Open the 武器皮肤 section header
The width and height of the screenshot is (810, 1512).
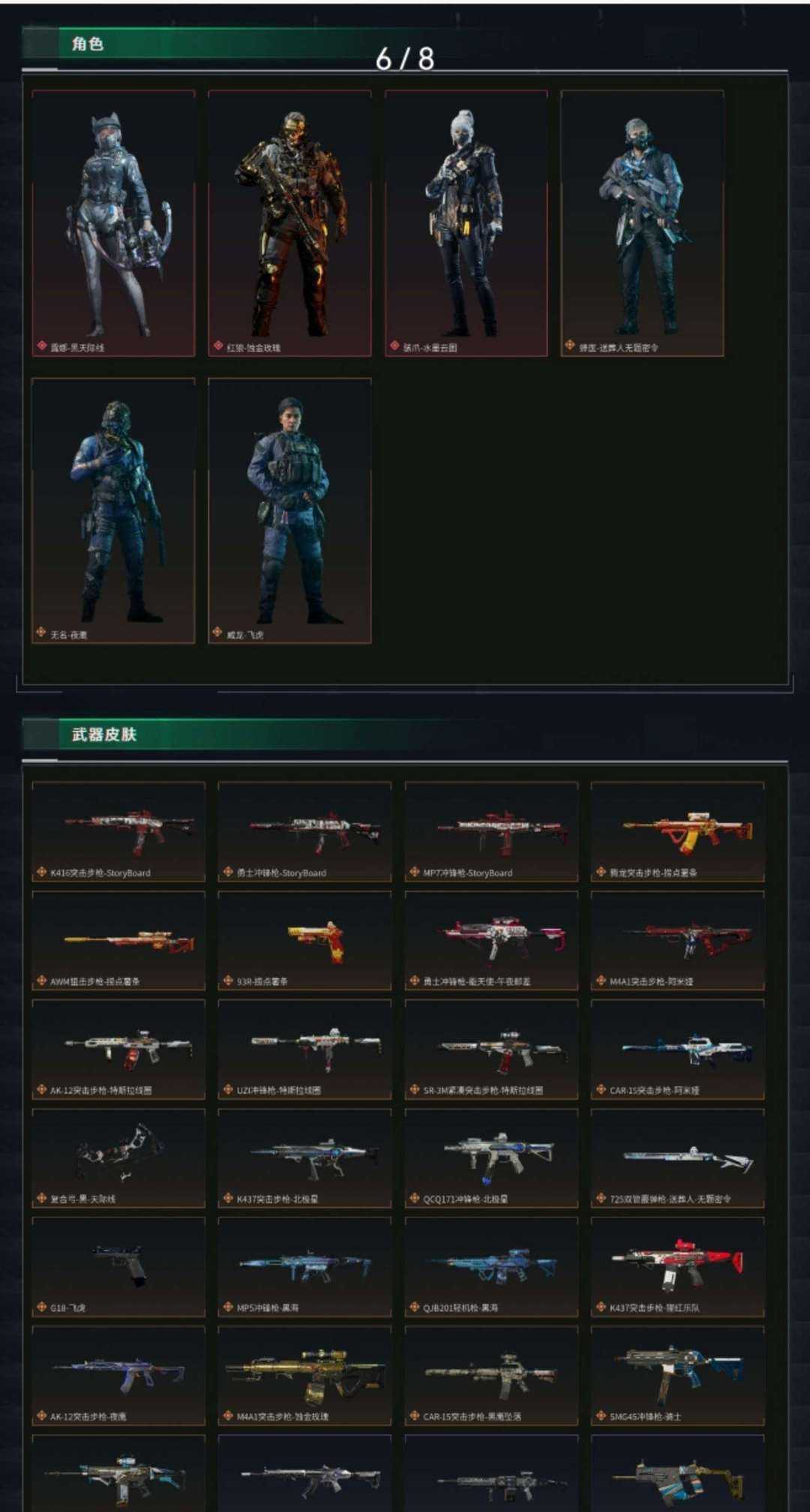104,735
